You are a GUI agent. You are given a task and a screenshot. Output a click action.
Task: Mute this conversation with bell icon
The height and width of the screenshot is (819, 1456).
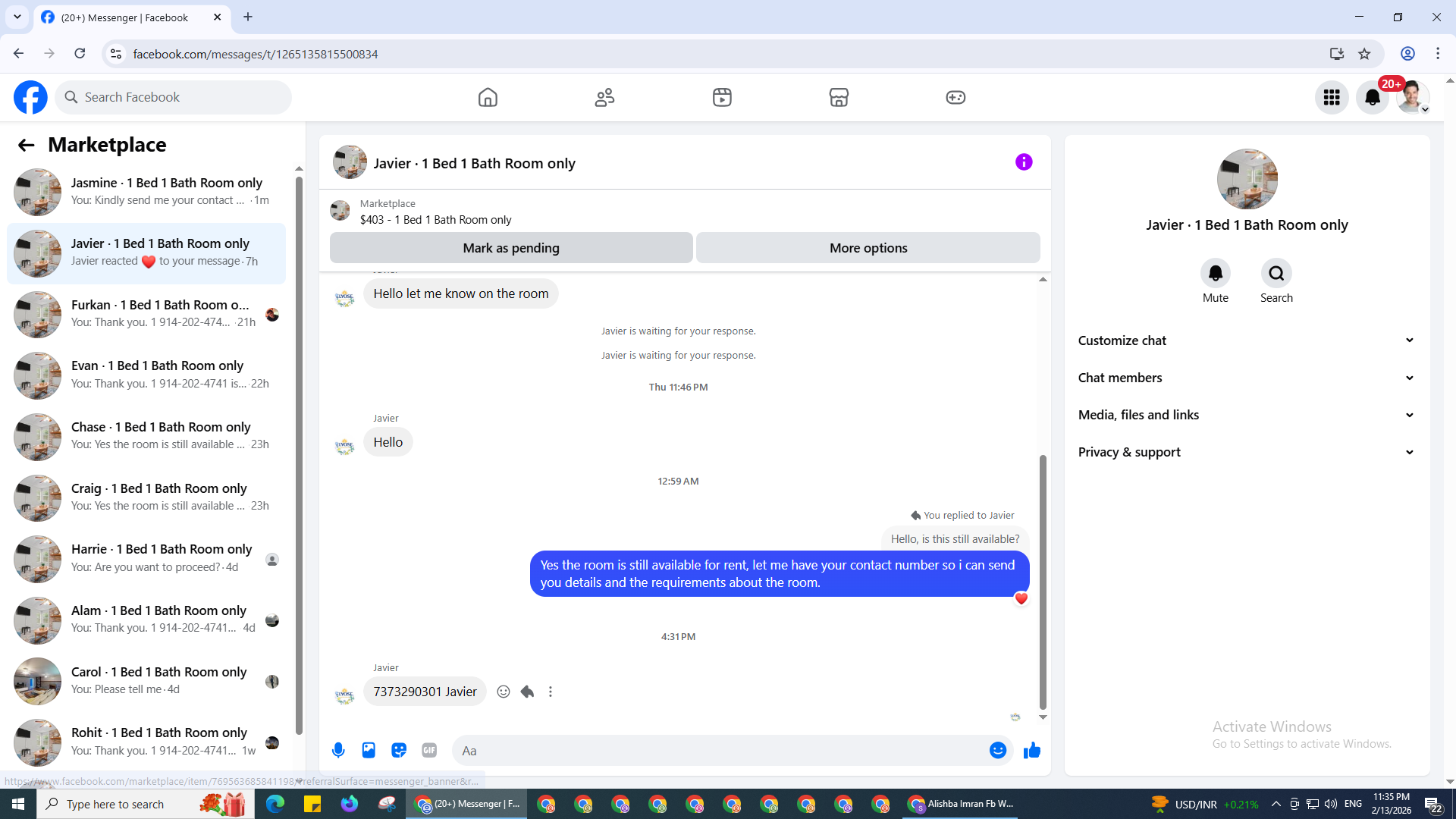pyautogui.click(x=1215, y=273)
